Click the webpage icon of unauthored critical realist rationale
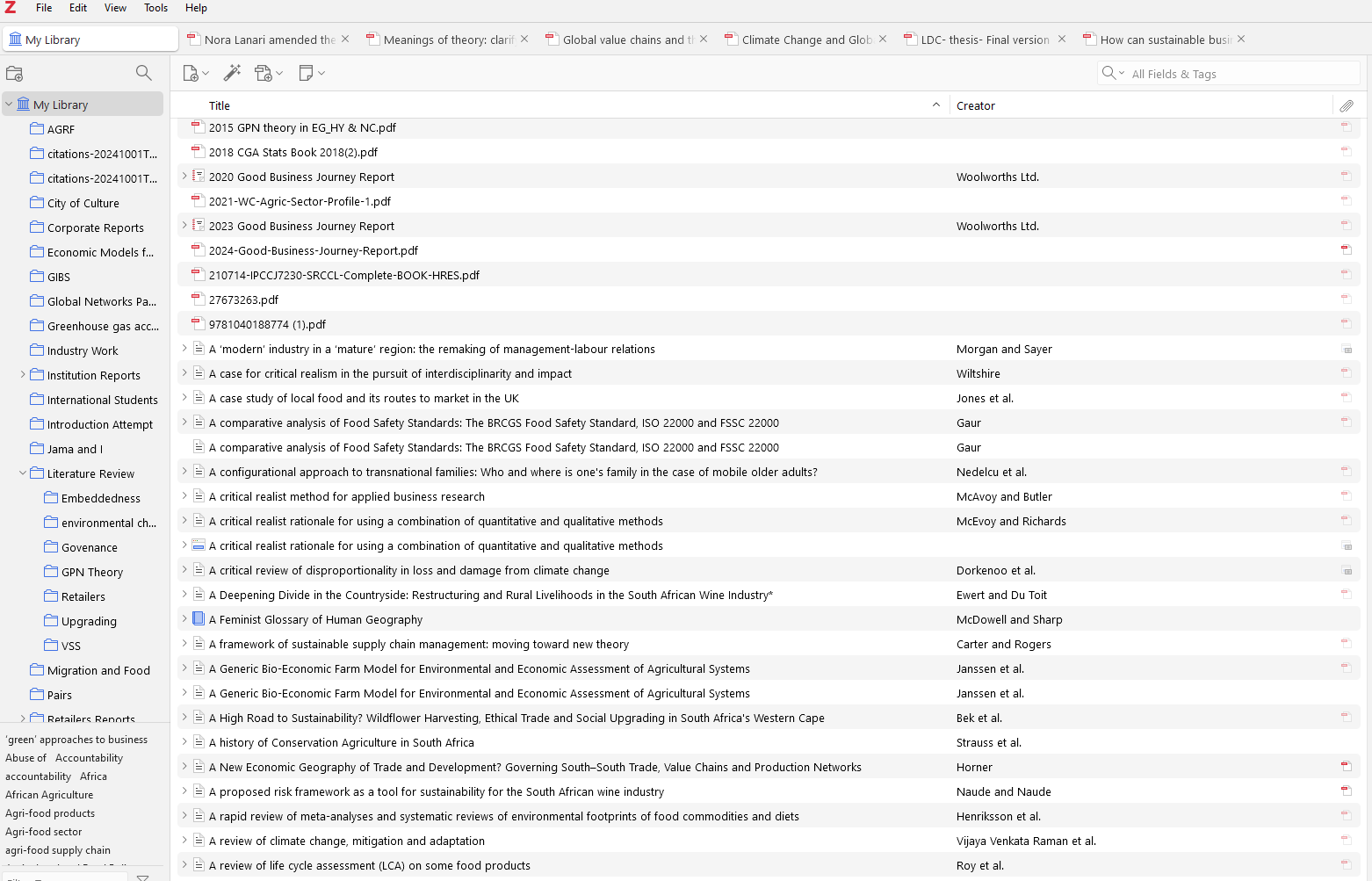The width and height of the screenshot is (1372, 881). [x=199, y=545]
